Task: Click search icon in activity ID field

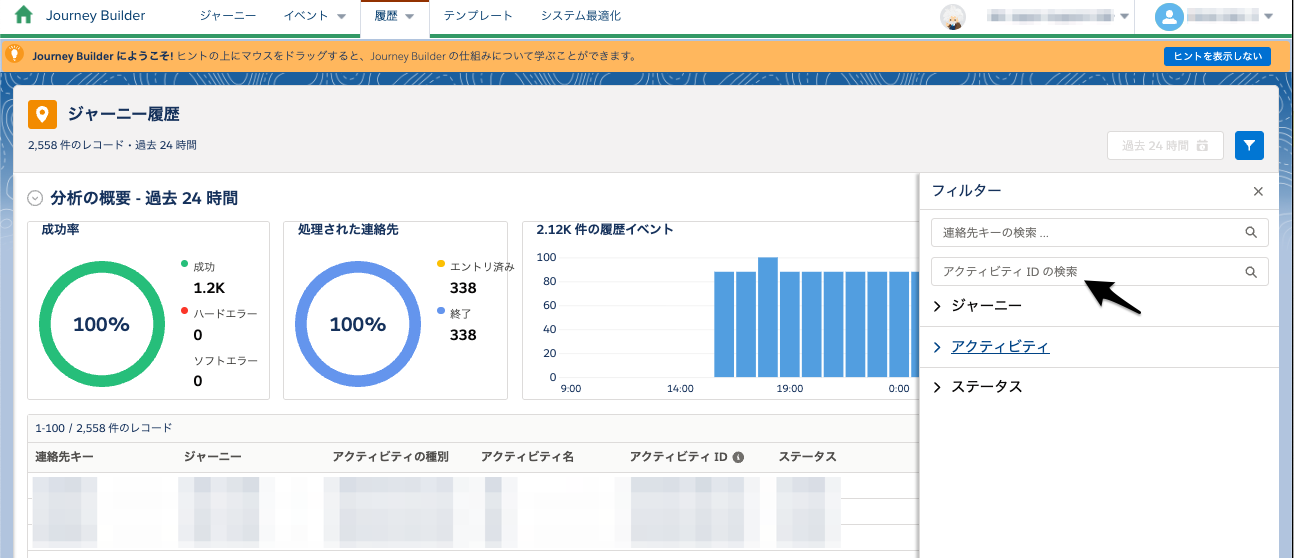Action: [x=1251, y=272]
